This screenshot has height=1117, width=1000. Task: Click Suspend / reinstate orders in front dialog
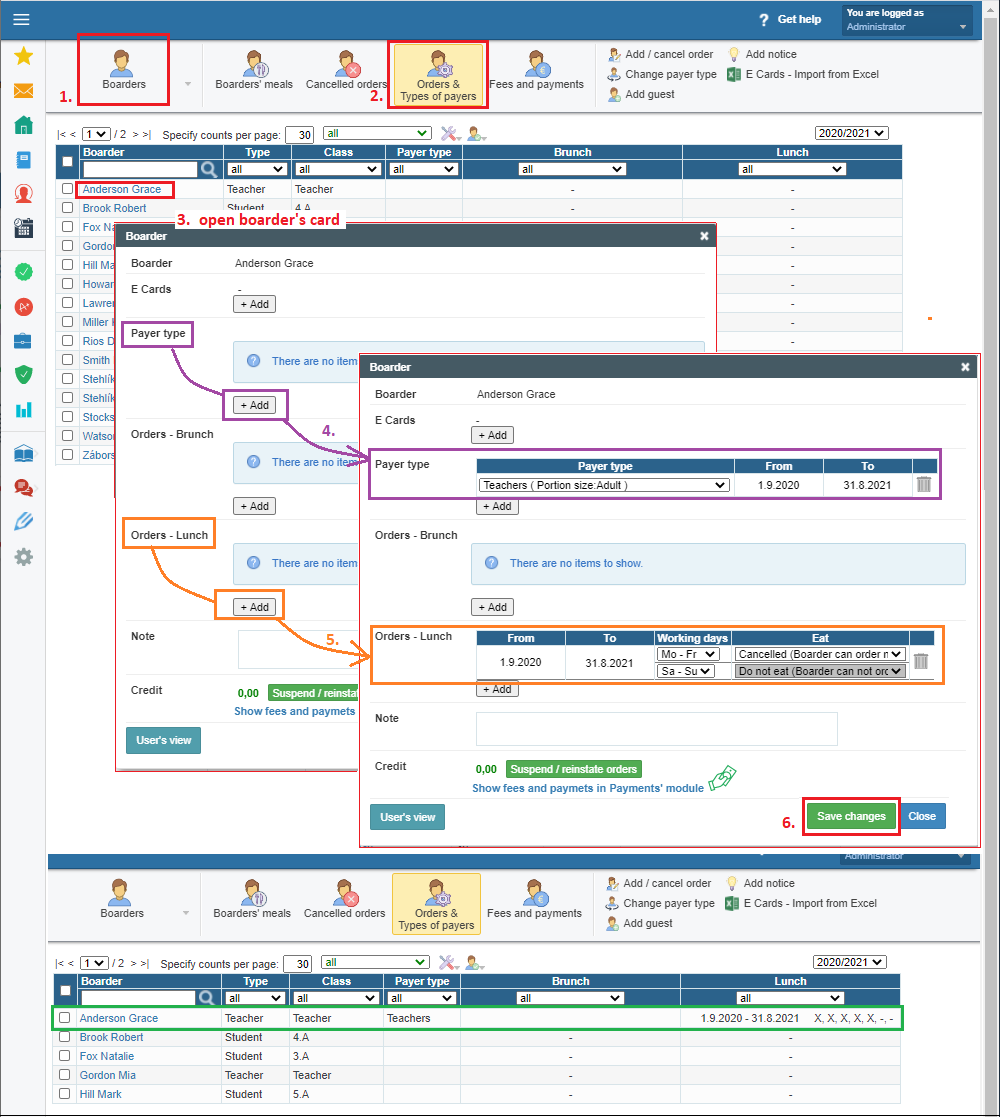573,769
